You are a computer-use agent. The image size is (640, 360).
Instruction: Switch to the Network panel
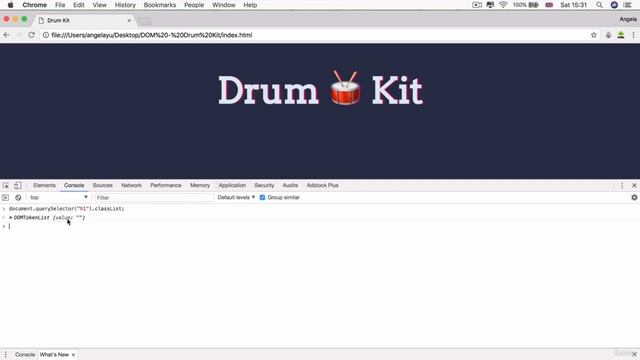point(131,185)
